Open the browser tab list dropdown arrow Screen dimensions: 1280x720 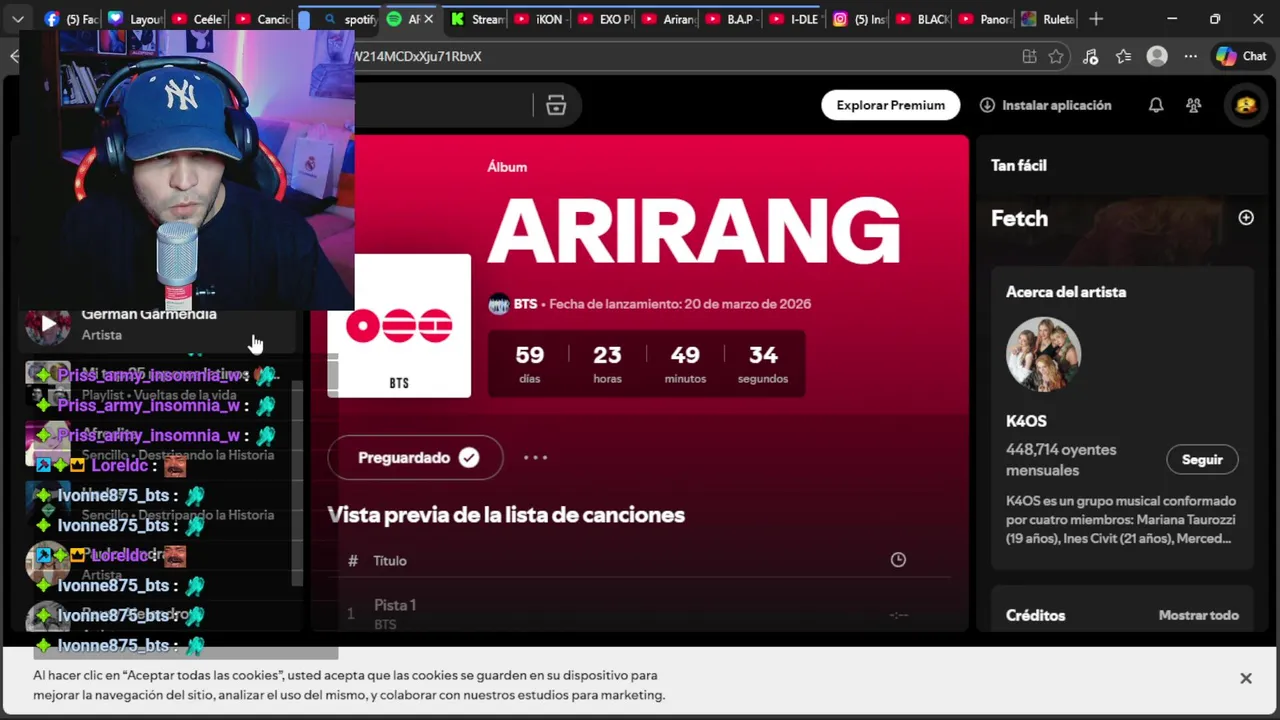pyautogui.click(x=17, y=19)
